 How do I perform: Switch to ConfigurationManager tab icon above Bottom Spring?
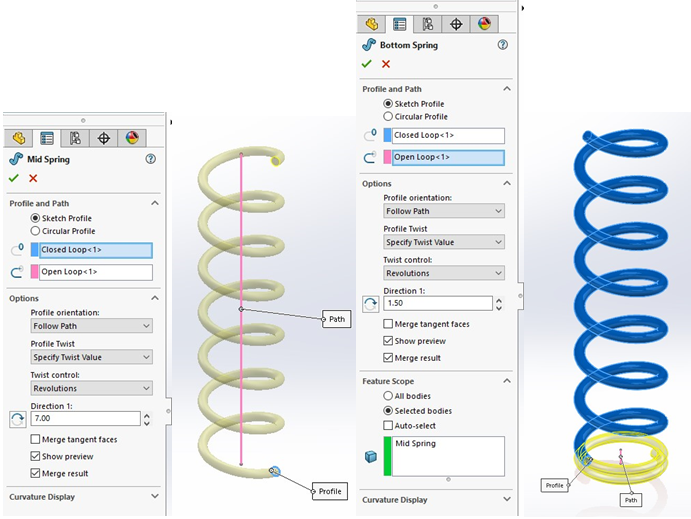point(428,24)
